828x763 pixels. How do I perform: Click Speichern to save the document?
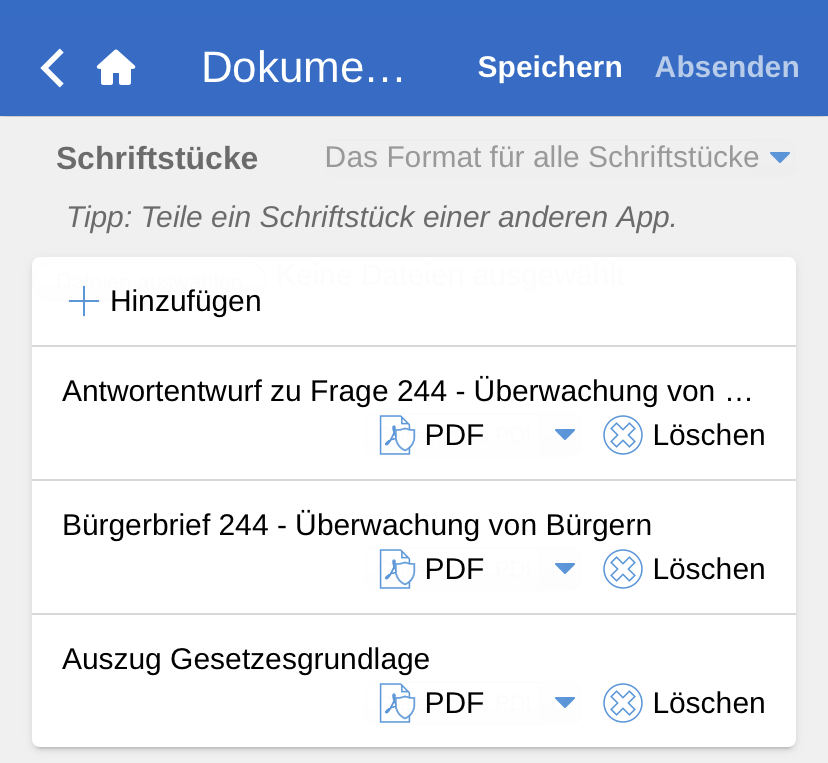point(550,67)
